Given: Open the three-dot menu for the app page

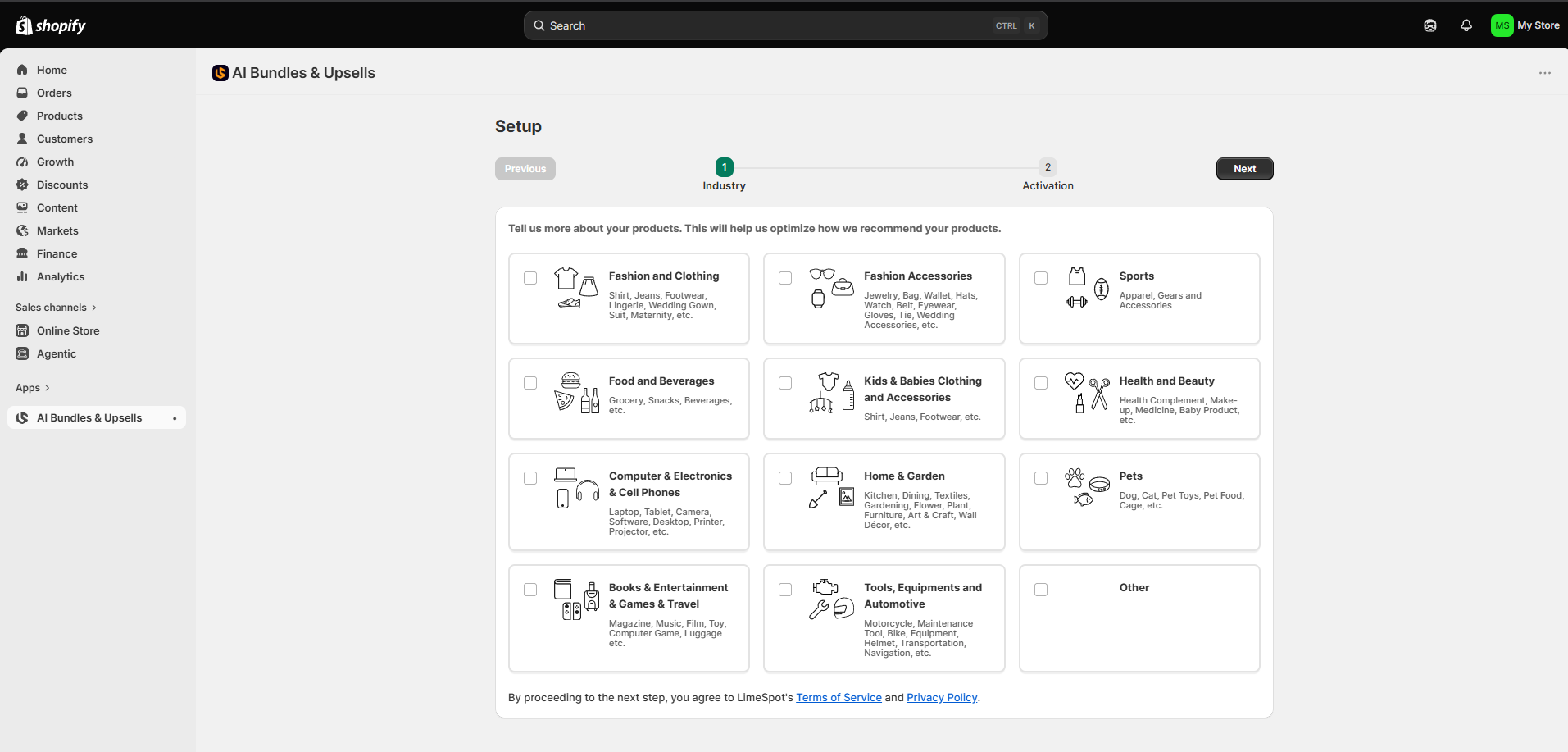Looking at the screenshot, I should [x=1545, y=73].
